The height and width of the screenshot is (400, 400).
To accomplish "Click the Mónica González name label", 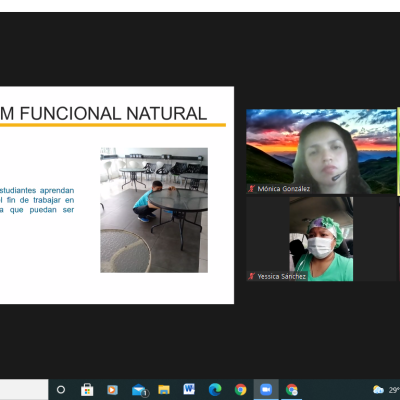I will coord(284,189).
